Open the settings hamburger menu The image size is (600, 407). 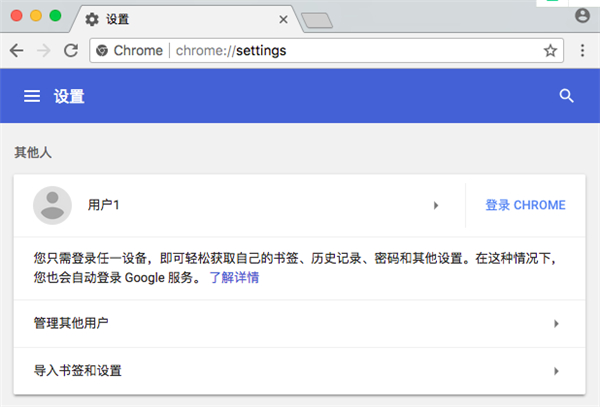point(32,96)
